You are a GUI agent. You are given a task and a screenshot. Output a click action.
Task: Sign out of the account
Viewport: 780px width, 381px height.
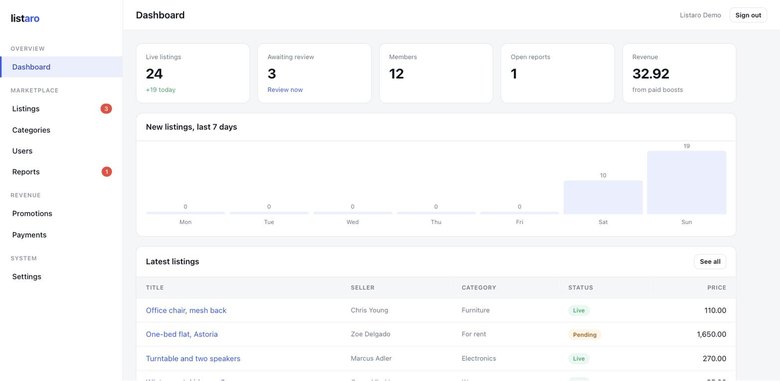[748, 15]
